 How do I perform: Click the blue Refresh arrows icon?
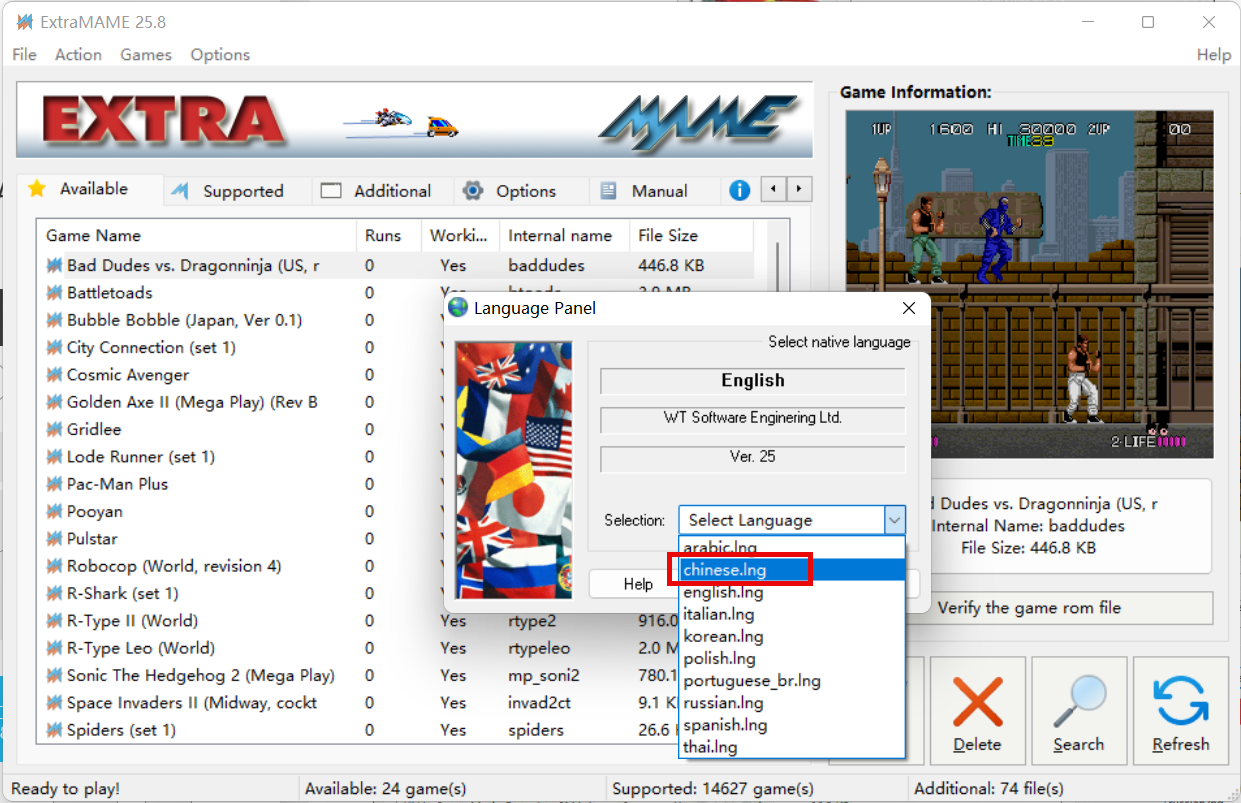[1180, 701]
